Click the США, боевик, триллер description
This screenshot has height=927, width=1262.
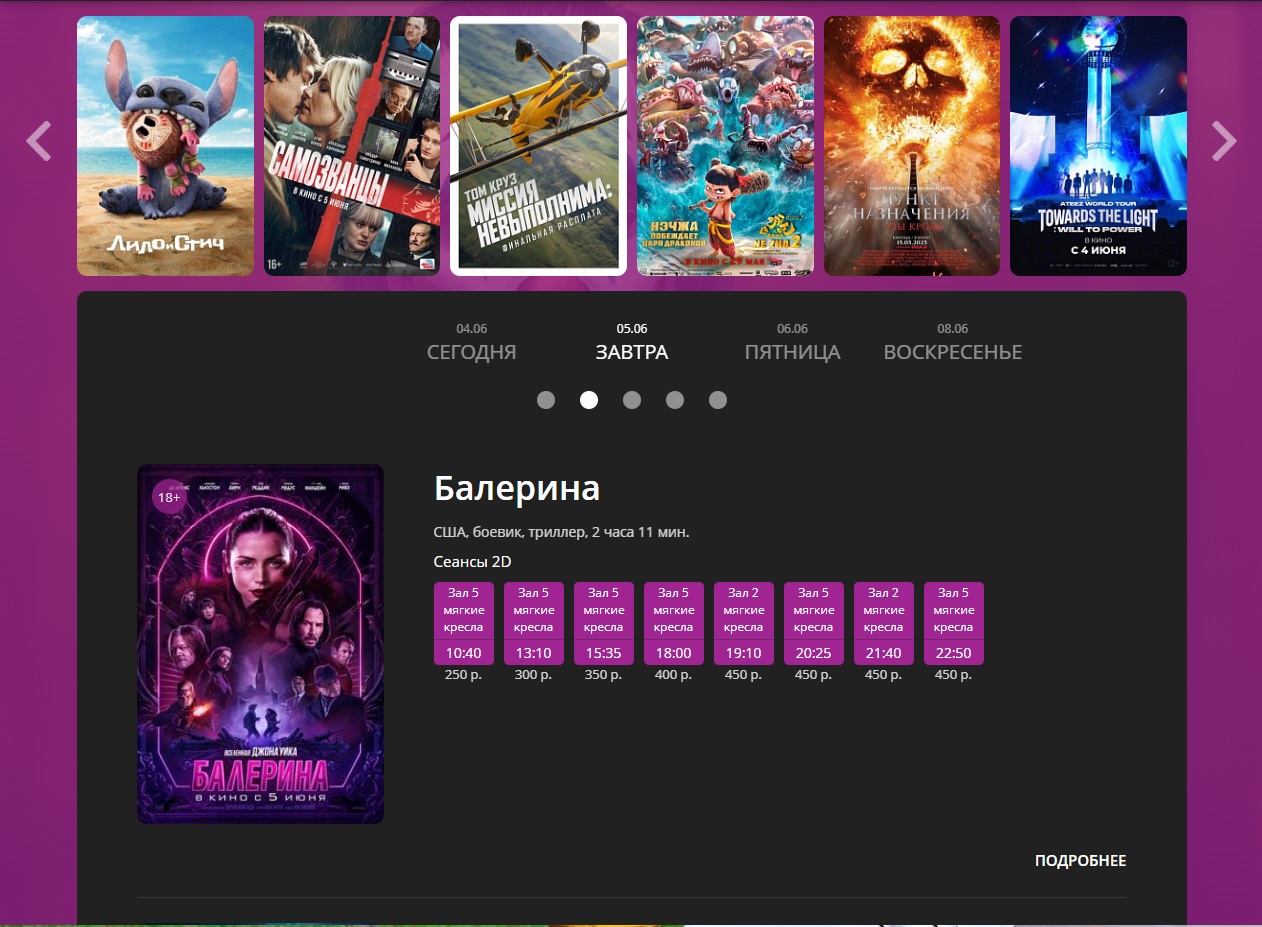pyautogui.click(x=562, y=532)
